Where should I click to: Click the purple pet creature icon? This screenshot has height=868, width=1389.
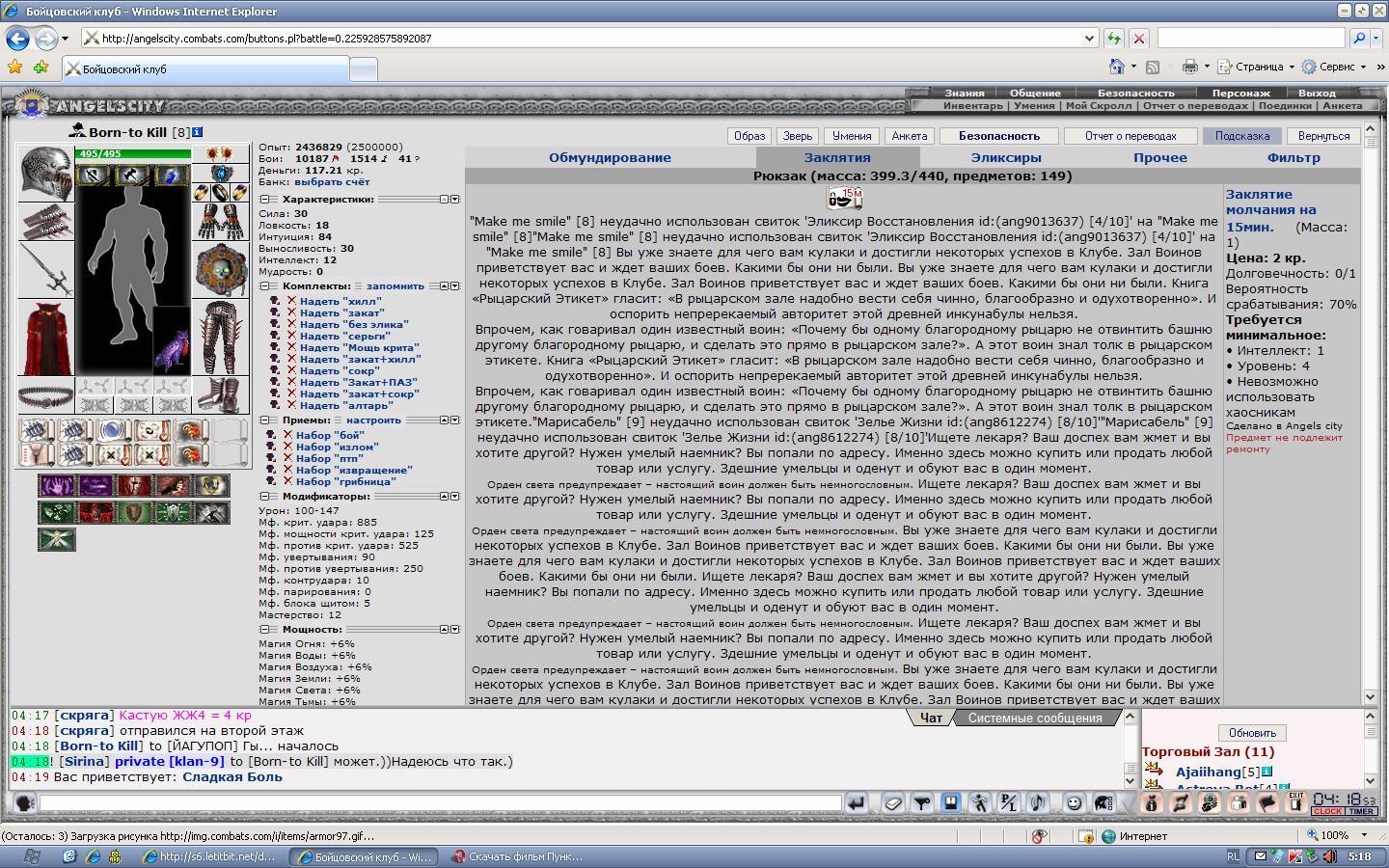[171, 342]
